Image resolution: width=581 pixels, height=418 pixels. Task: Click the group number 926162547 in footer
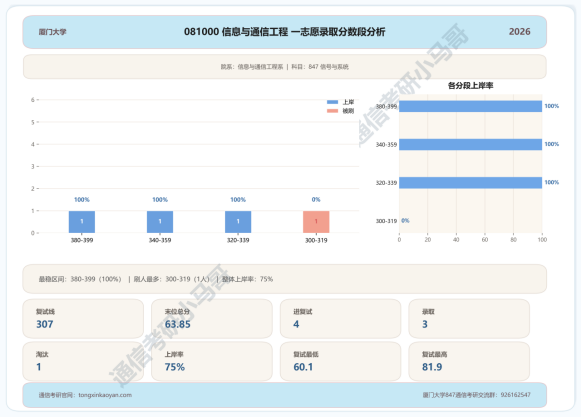click(515, 395)
